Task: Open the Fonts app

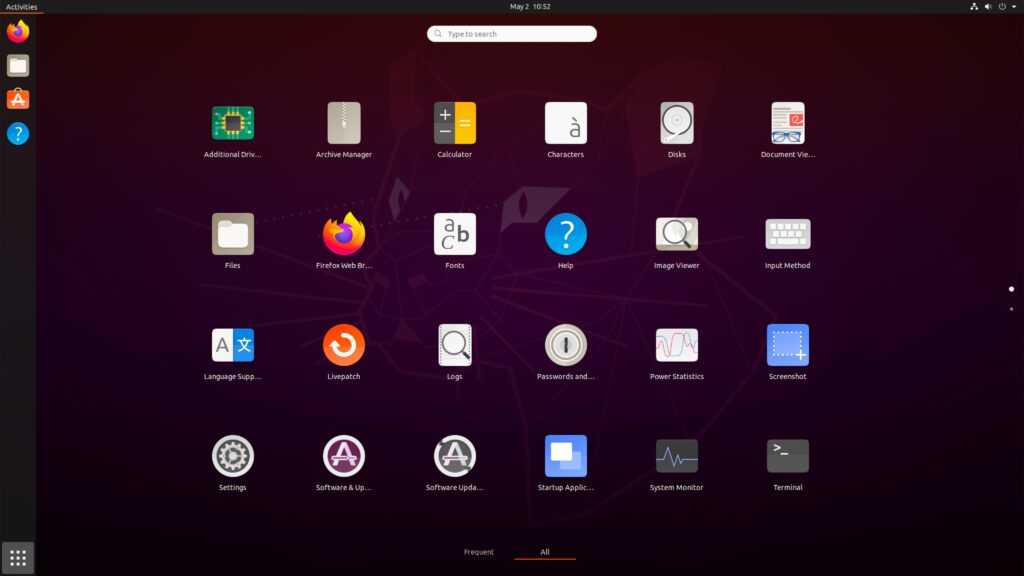Action: (x=455, y=234)
